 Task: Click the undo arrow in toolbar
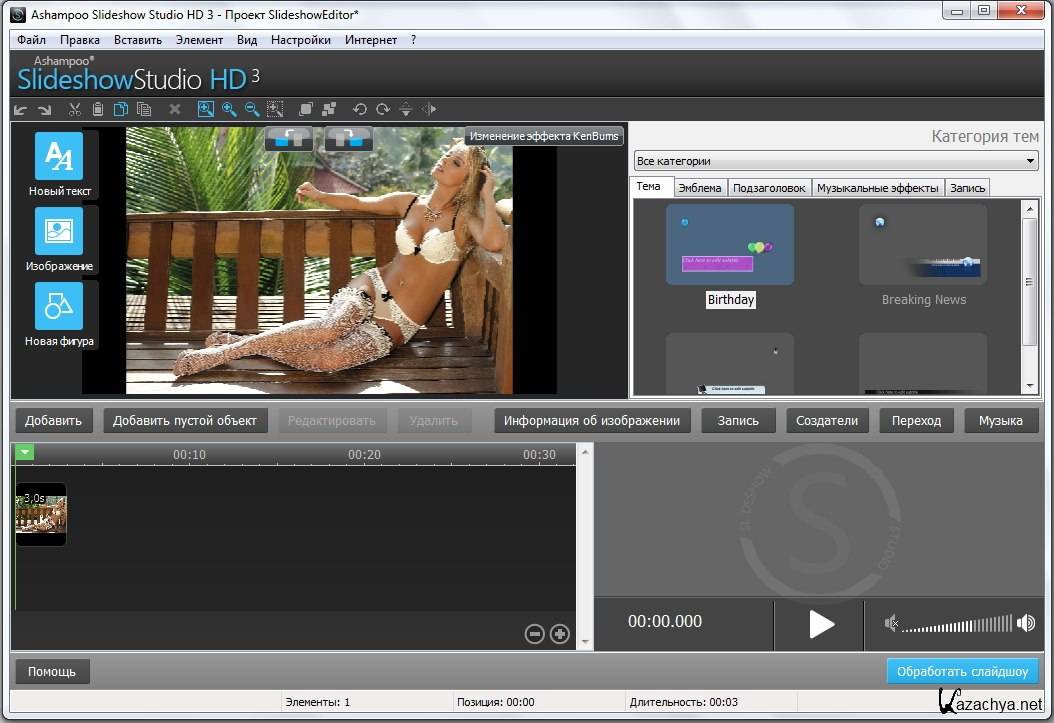21,110
